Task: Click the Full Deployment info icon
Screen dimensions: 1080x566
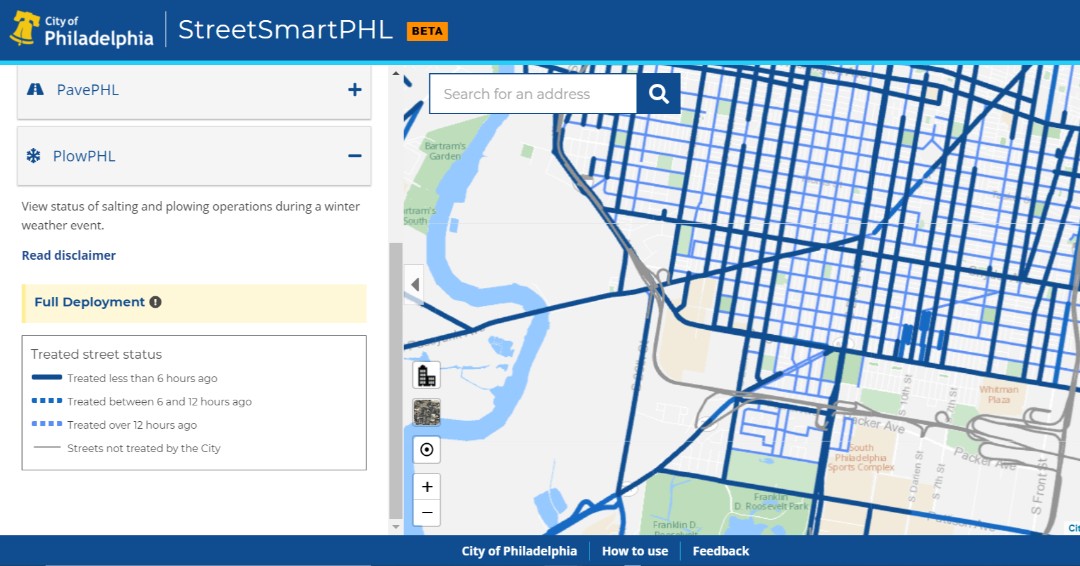Action: click(x=156, y=302)
